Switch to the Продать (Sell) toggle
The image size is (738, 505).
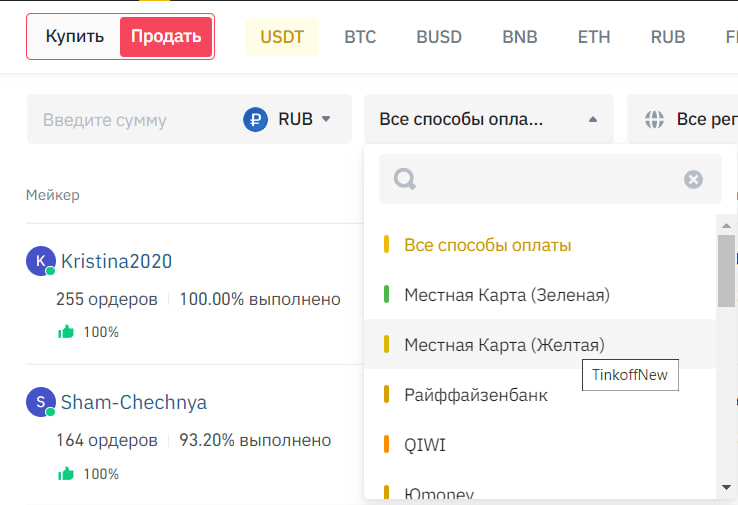click(166, 37)
